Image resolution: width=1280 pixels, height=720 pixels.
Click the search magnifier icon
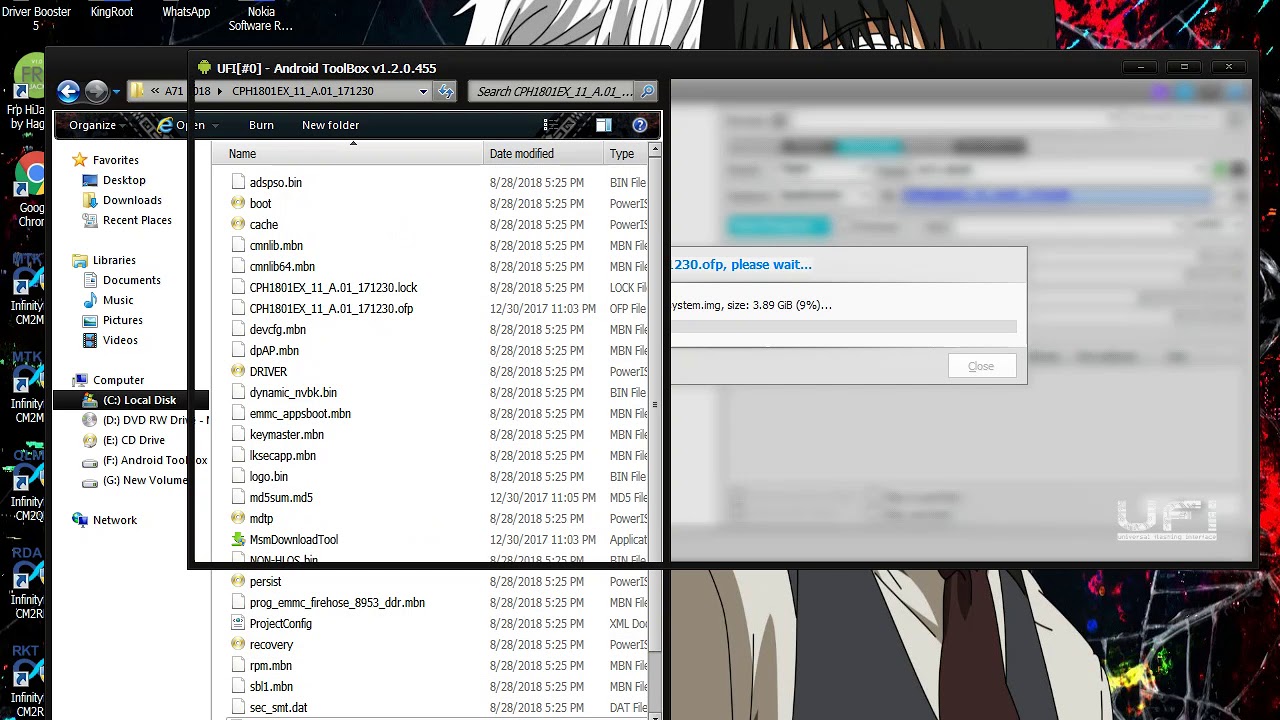(648, 91)
